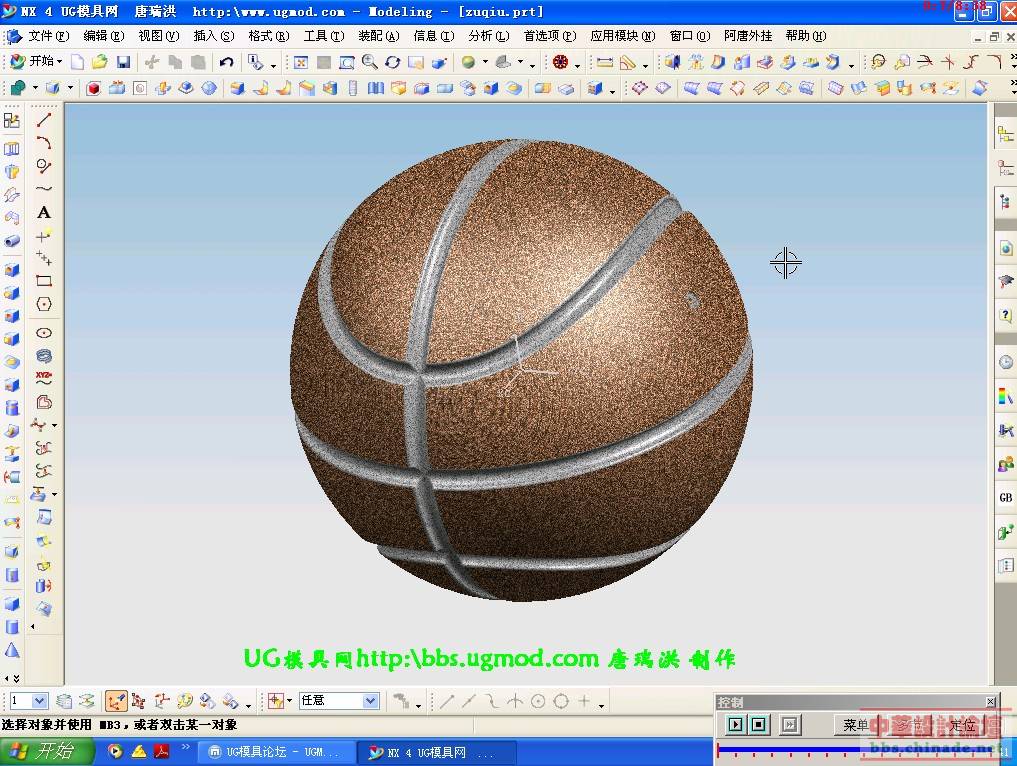This screenshot has width=1017, height=766.
Task: Open the Windows 开始 Start button
Action: (45, 752)
